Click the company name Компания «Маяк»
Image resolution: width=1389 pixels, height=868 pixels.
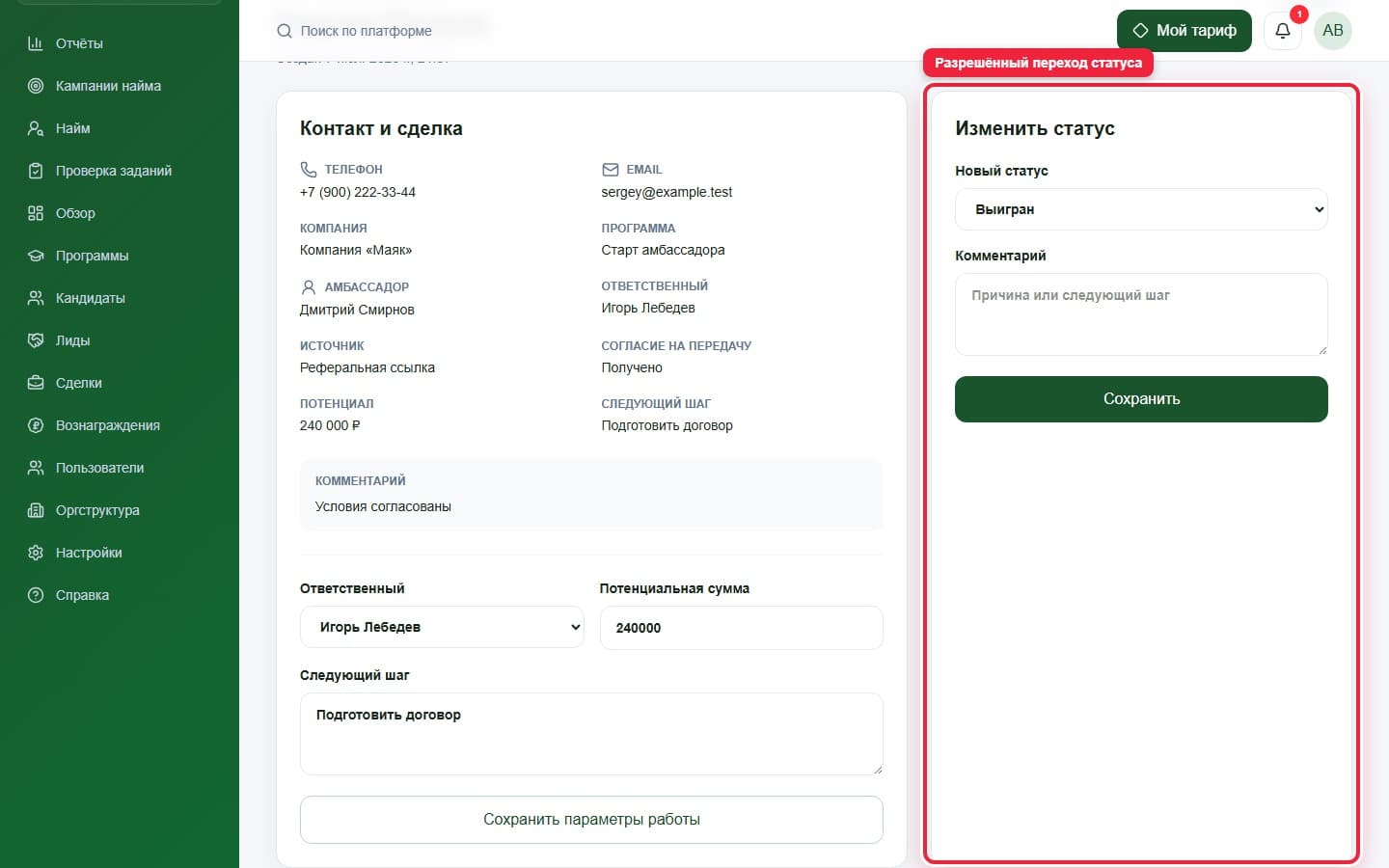point(356,250)
